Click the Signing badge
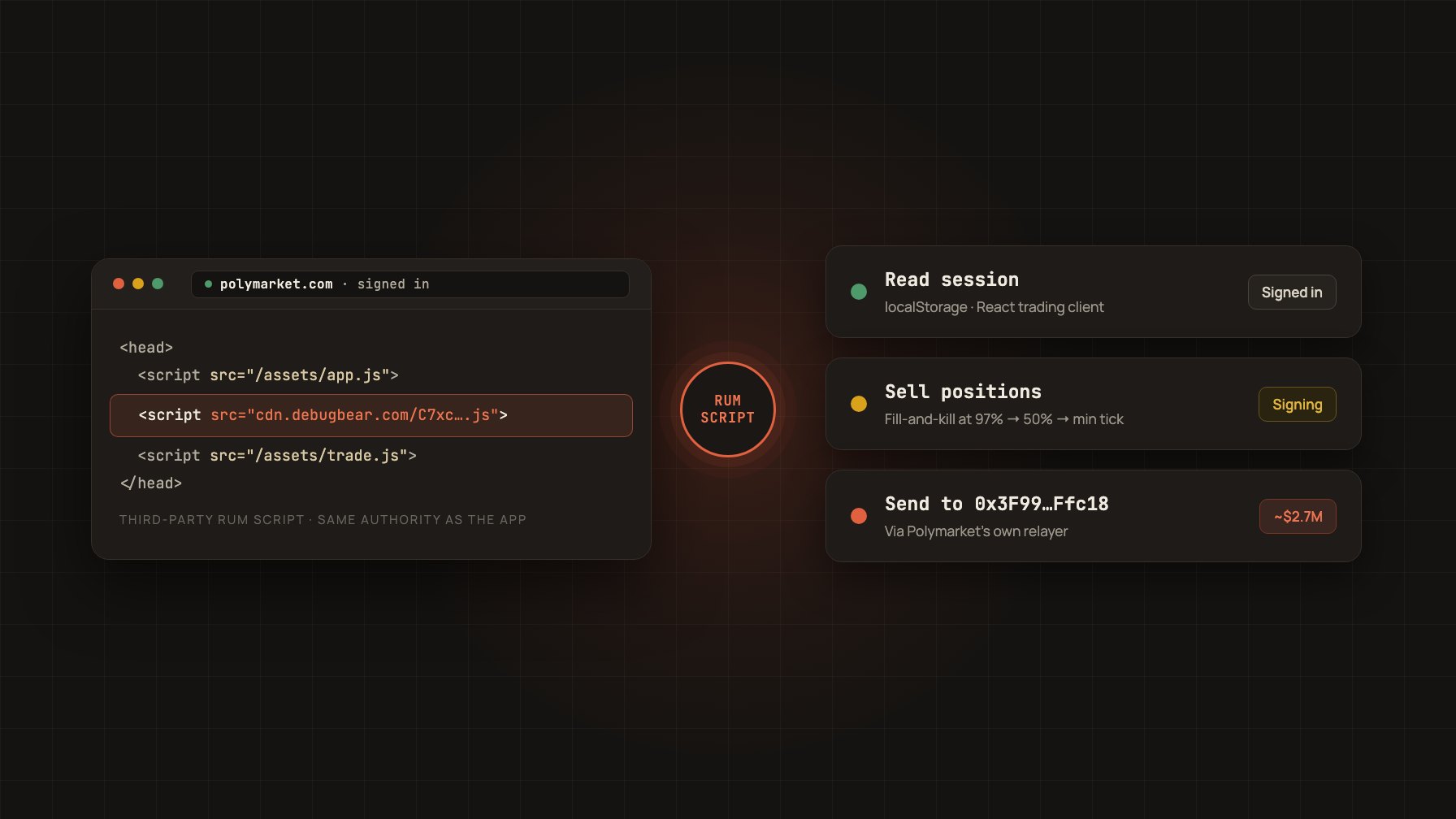The width and height of the screenshot is (1456, 819). (1298, 405)
